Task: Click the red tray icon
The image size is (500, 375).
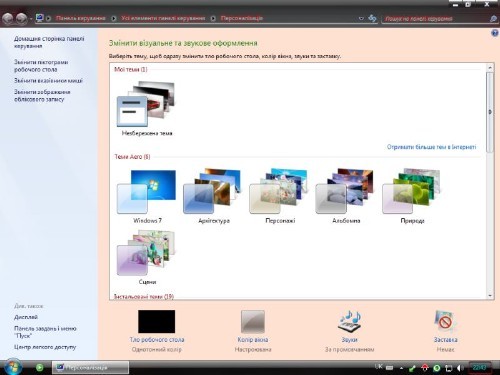Action: tap(425, 368)
